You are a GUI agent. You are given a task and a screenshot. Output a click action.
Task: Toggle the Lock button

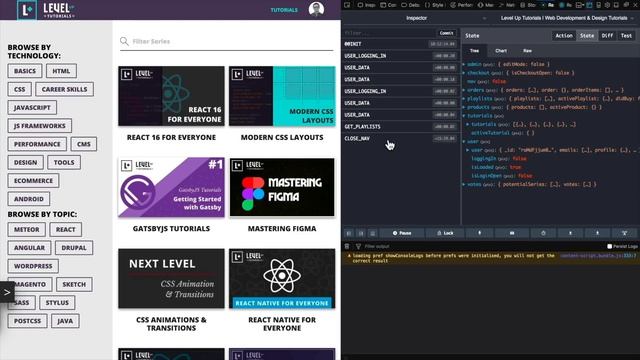click(x=445, y=233)
